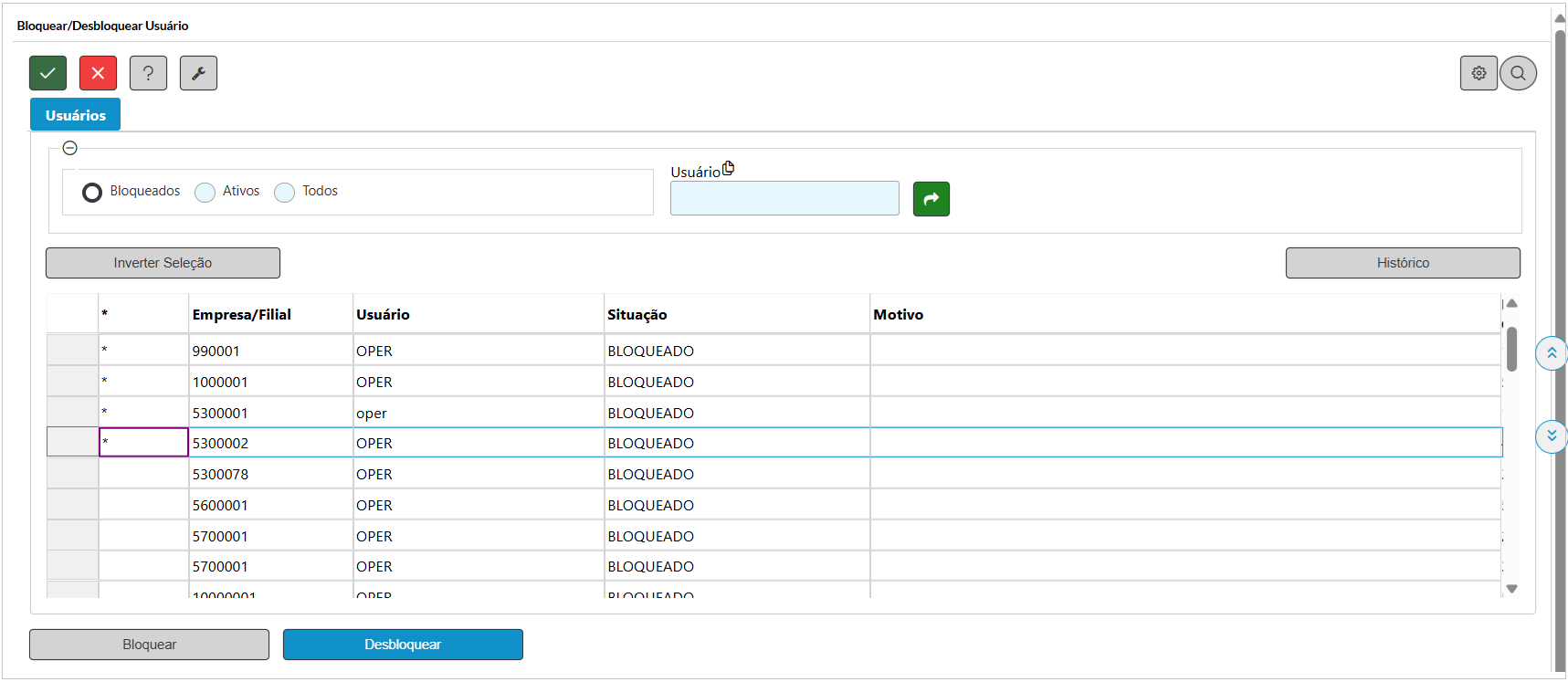This screenshot has height=682, width=1568.
Task: Click the green checkmark confirm icon
Action: [x=47, y=73]
